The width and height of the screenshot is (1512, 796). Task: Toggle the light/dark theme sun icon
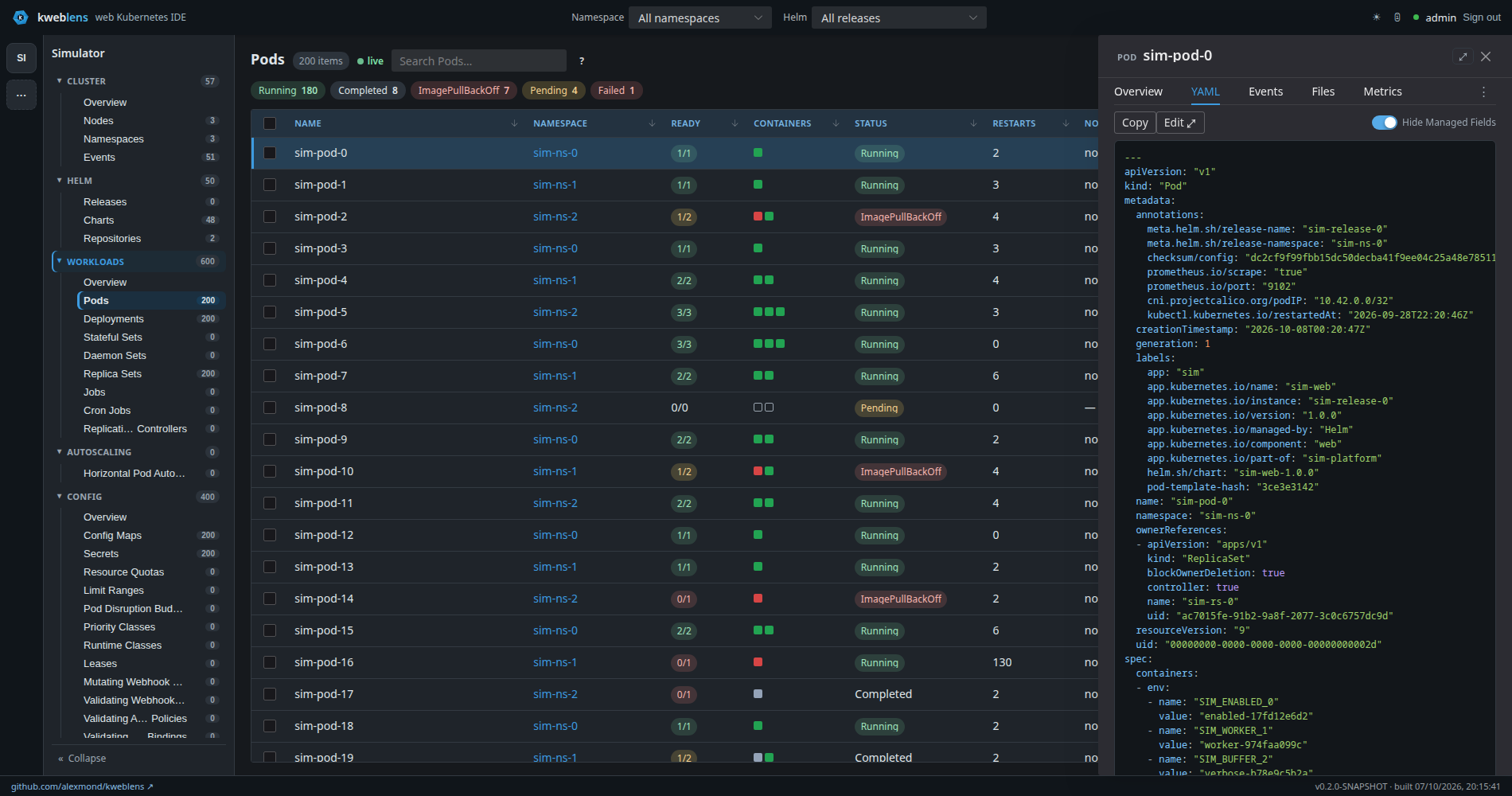1376,18
